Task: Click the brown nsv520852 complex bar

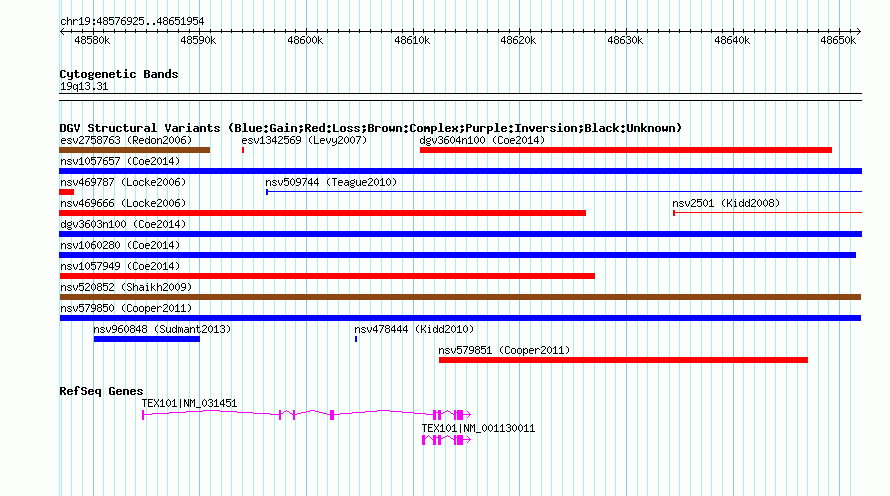Action: (460, 297)
